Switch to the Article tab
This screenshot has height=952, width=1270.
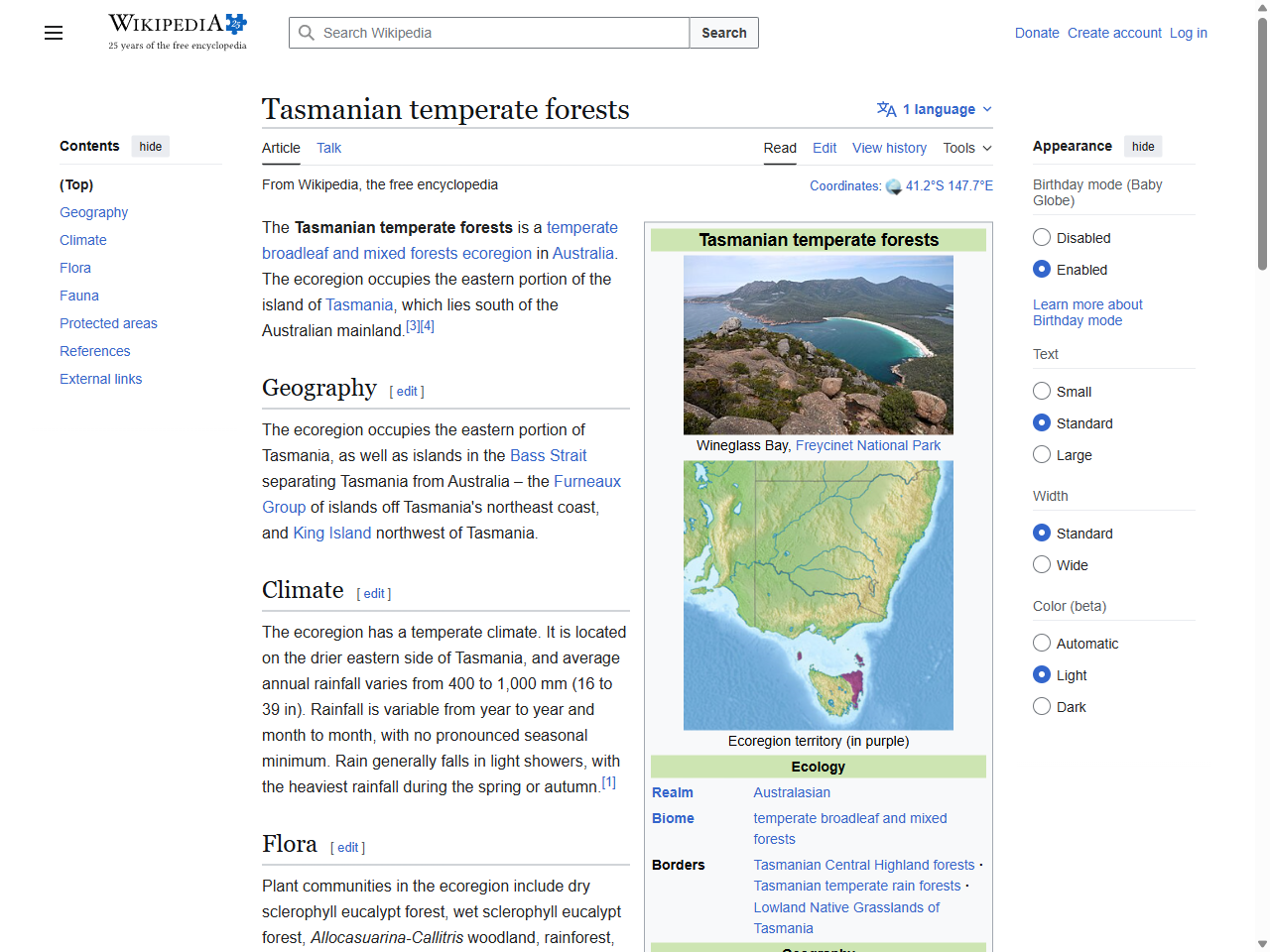tap(281, 148)
